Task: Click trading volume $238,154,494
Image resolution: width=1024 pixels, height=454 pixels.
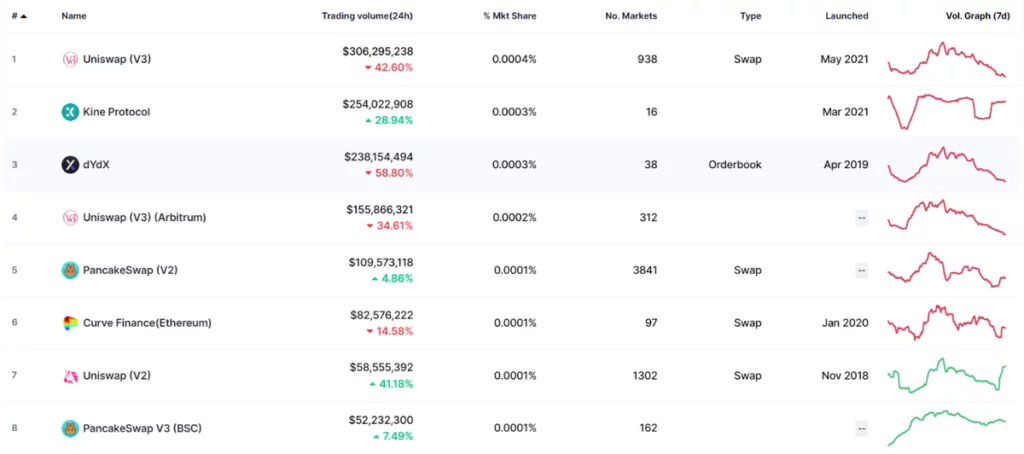Action: [x=378, y=157]
